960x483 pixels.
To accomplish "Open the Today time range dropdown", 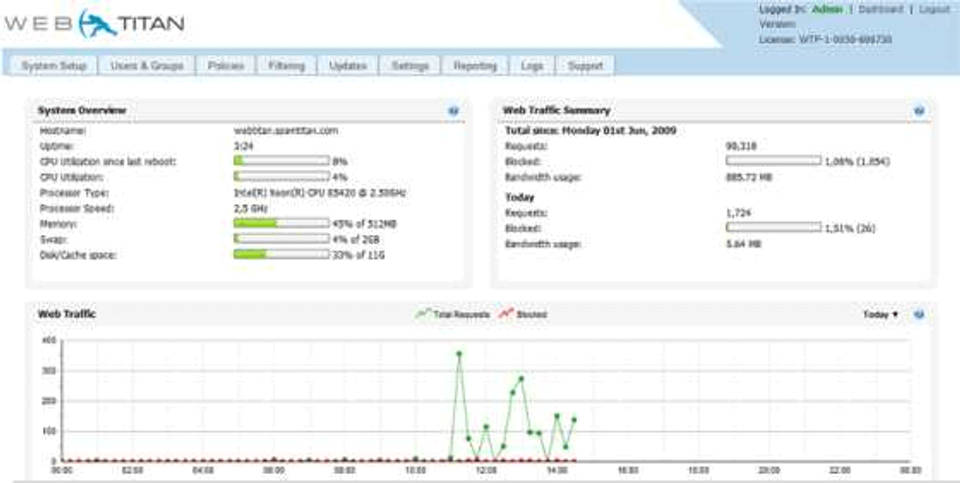I will coord(881,314).
